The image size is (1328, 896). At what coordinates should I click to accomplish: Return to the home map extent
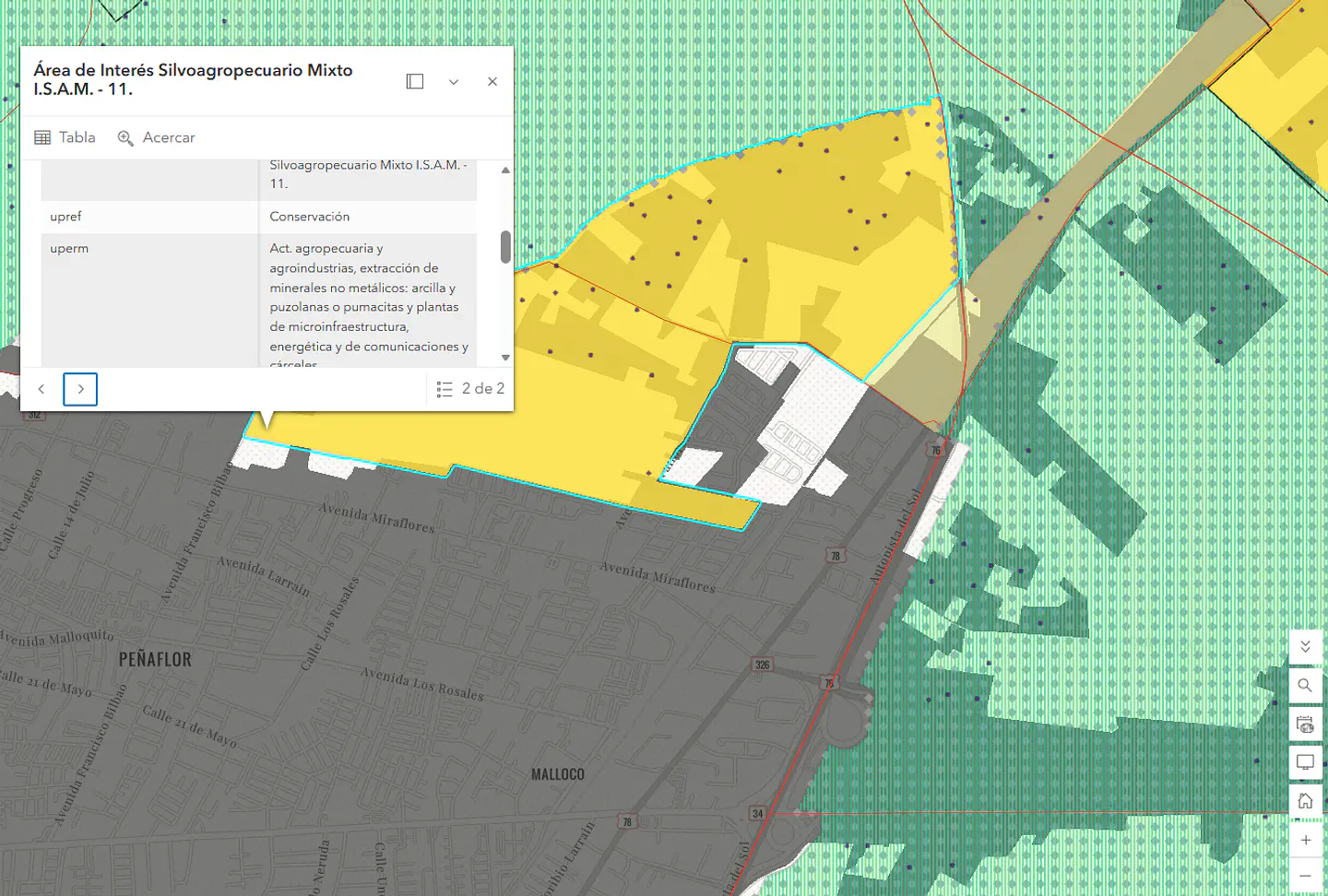[x=1305, y=801]
